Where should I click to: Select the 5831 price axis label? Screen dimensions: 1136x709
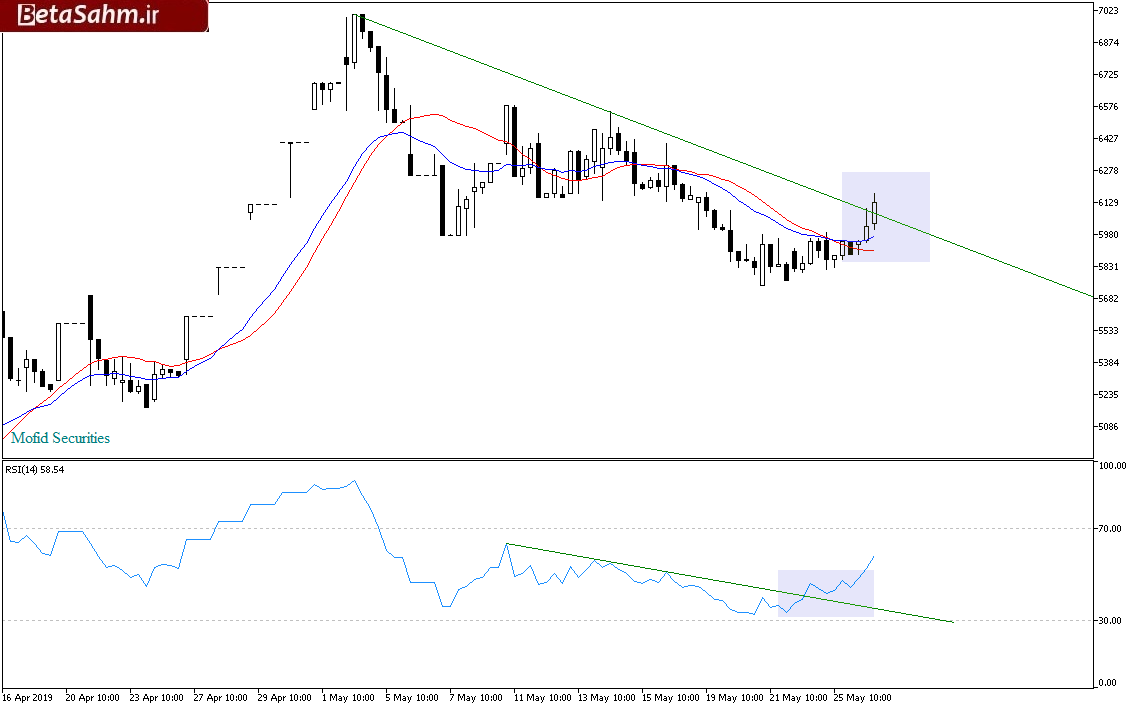tap(1108, 266)
